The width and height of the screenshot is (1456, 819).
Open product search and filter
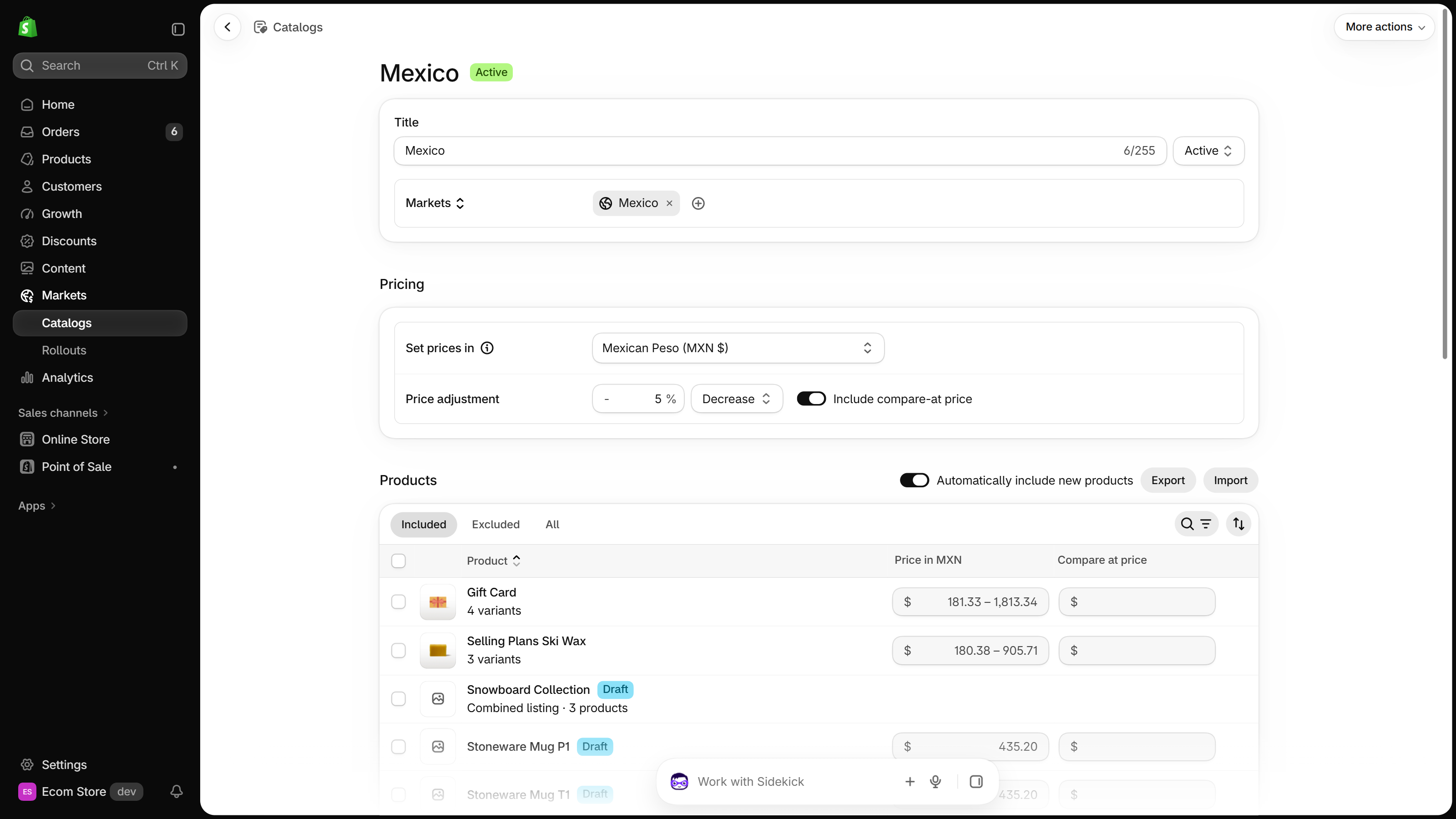click(x=1196, y=525)
